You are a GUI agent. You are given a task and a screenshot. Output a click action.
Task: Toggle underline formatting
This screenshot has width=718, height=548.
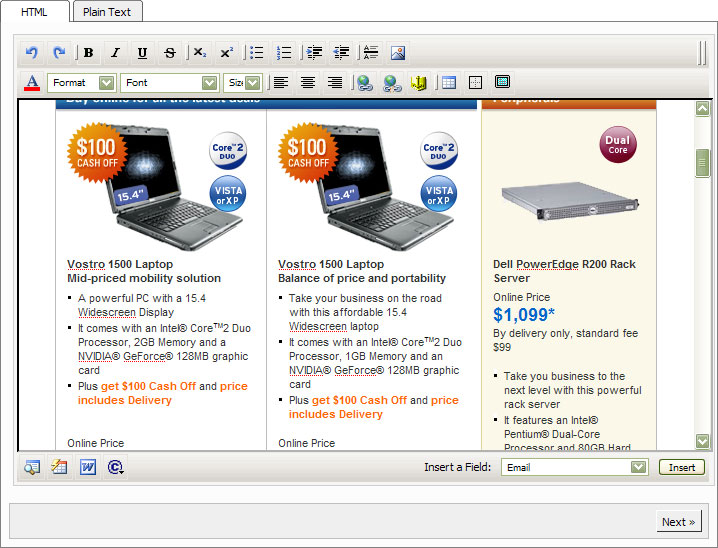pos(142,53)
